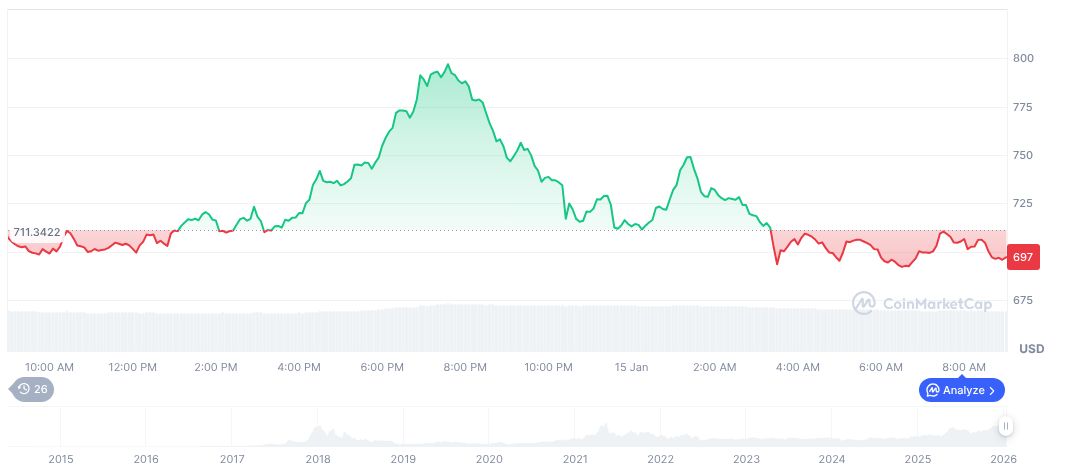The width and height of the screenshot is (1072, 470).
Task: Select 2023 on the mini timeline
Action: pos(746,459)
